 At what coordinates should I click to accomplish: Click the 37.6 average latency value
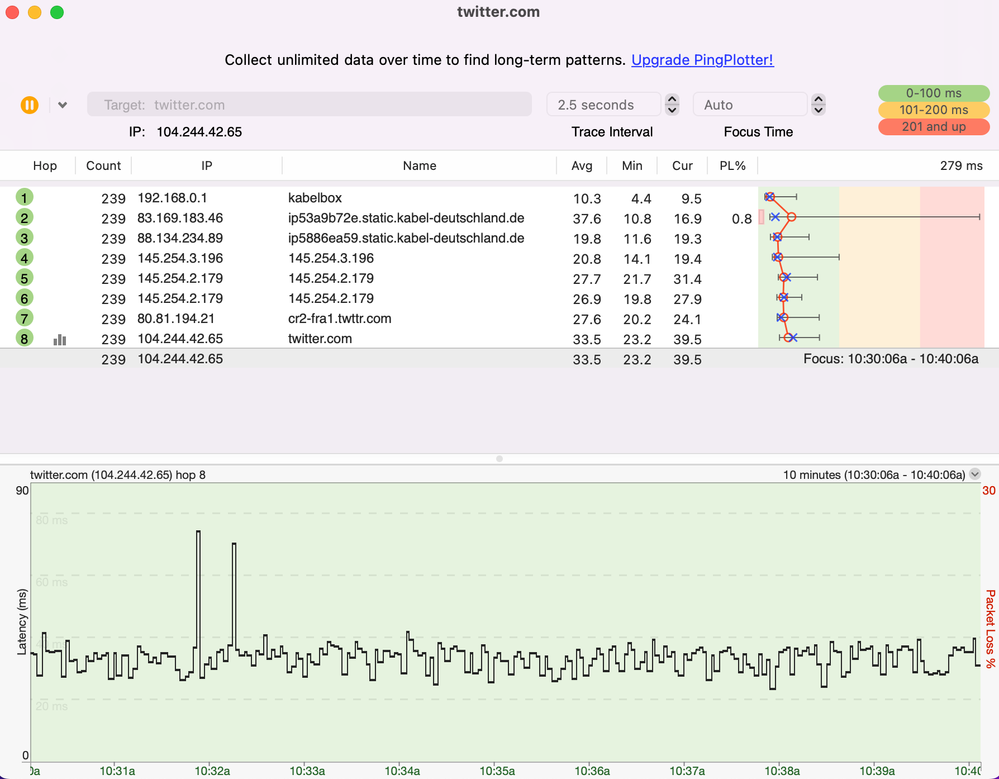587,219
